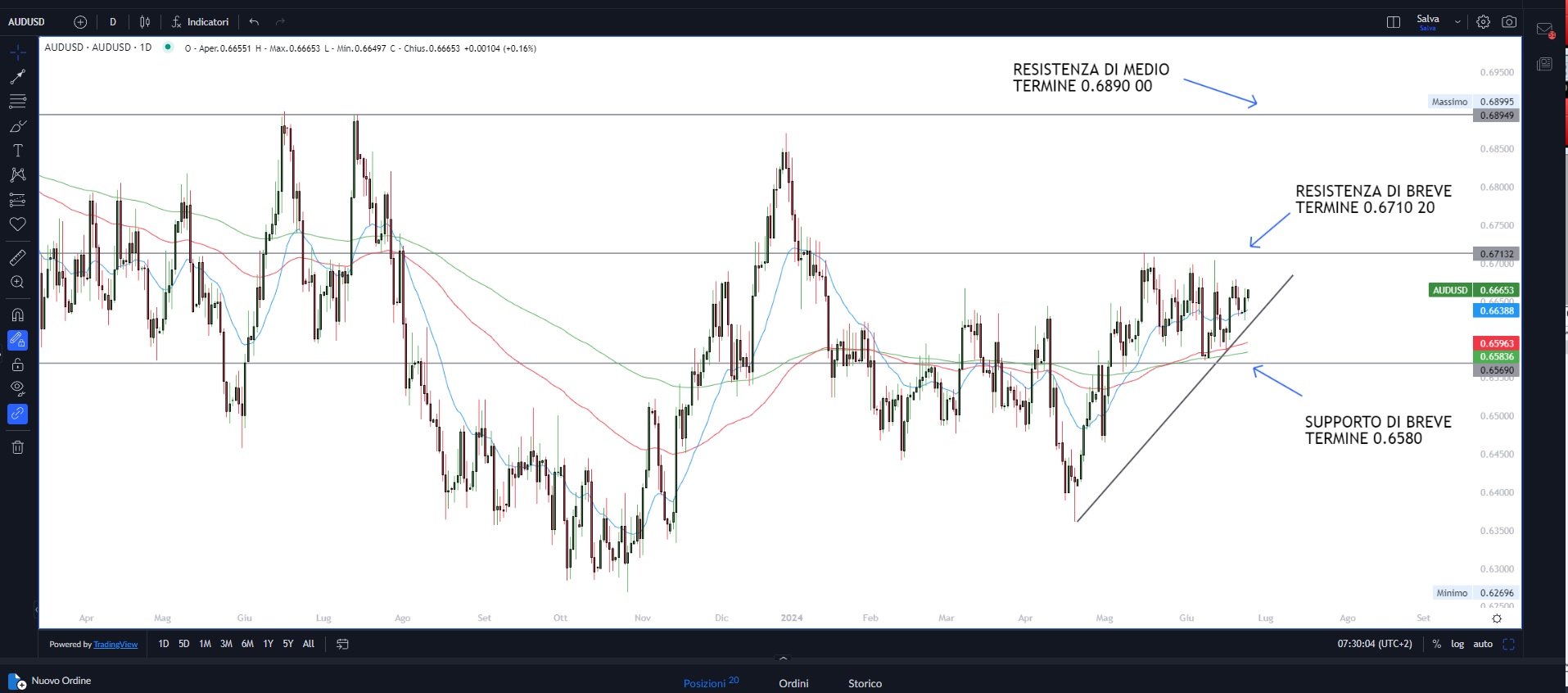Open the candlestick chart type menu
The image size is (1568, 693).
[145, 22]
